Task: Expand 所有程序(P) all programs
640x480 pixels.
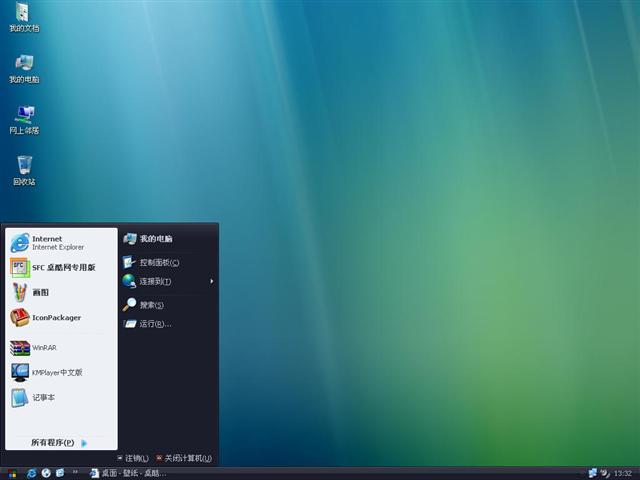Action: click(x=59, y=442)
